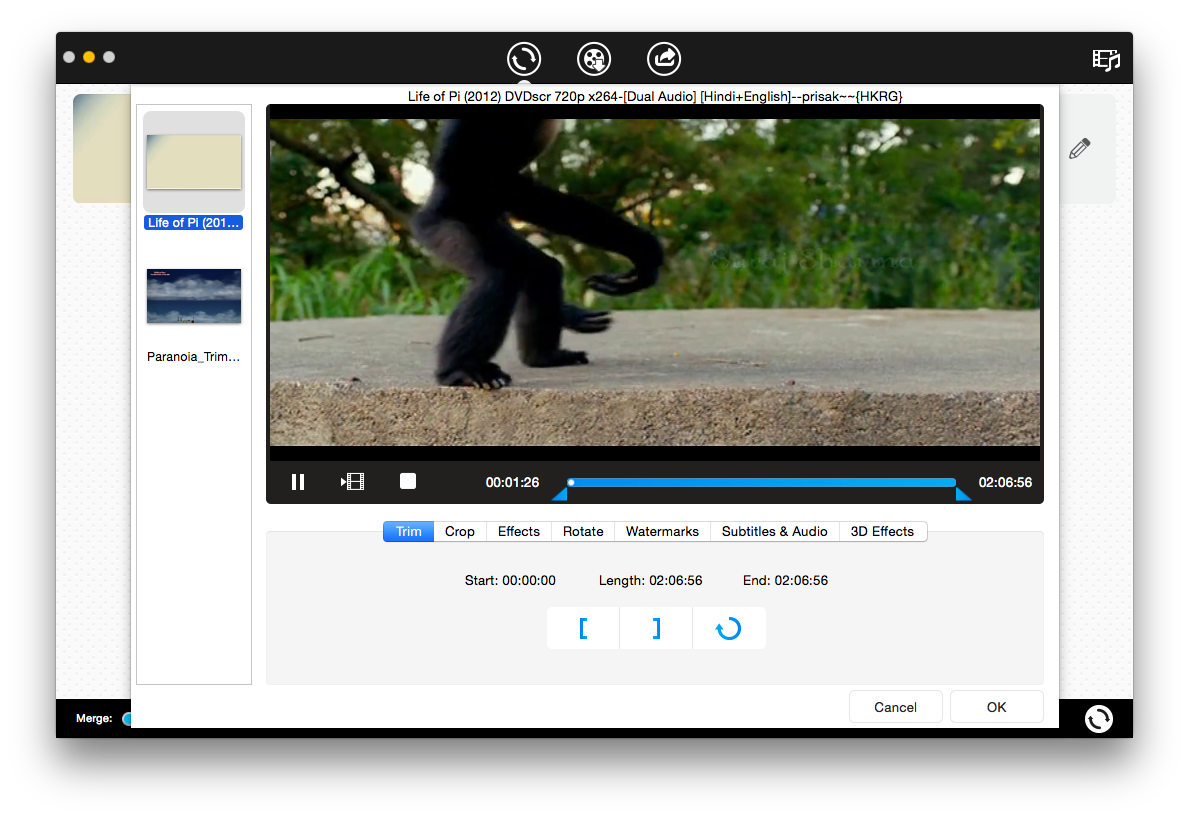Screen dimensions: 1189x818
Task: Go to the Watermarks tab
Action: [x=662, y=531]
